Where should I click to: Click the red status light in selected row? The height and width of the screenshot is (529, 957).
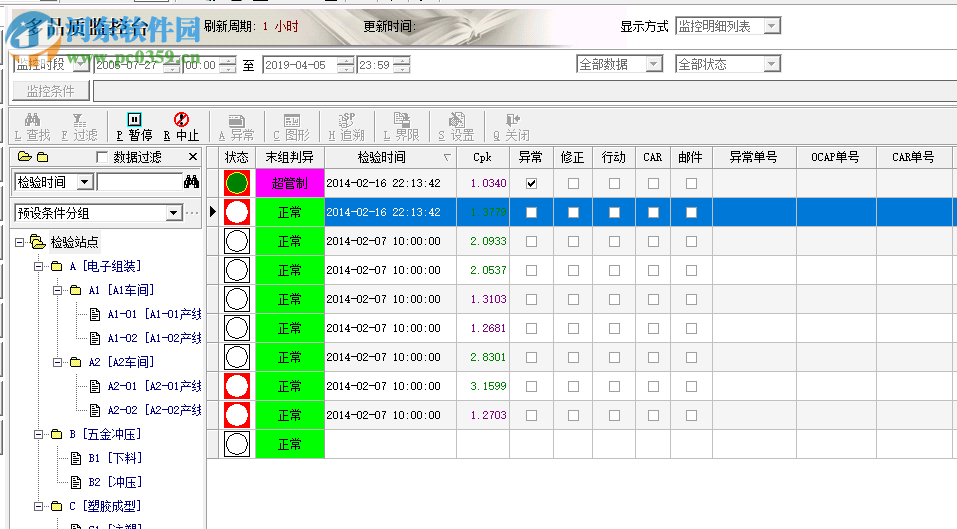(237, 212)
